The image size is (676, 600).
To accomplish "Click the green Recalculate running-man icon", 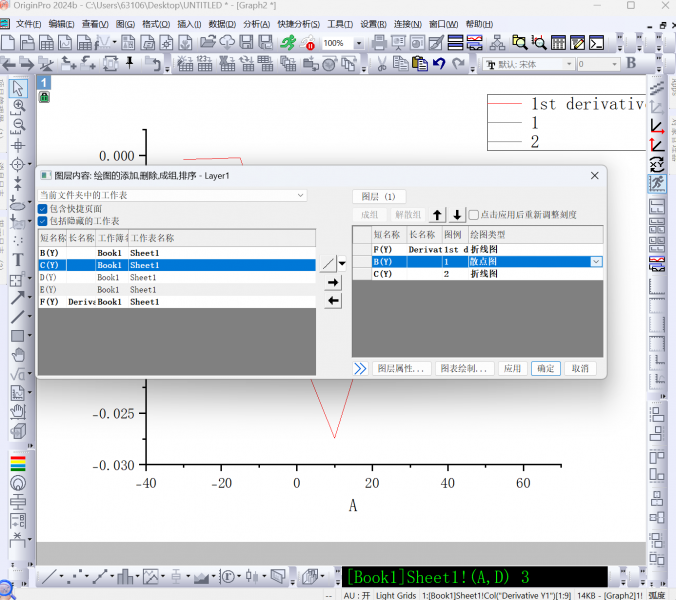I will [288, 43].
